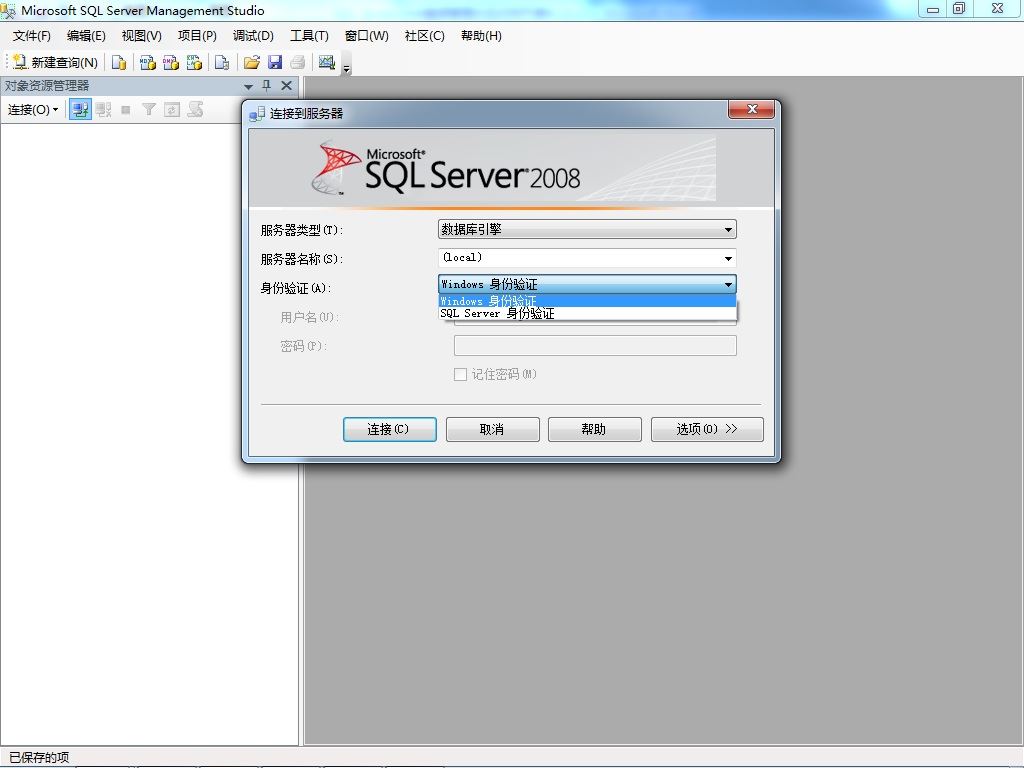Screen dimensions: 1024x768
Task: Open the 服务器类型 dropdown showing 数据库引擎
Action: point(587,229)
